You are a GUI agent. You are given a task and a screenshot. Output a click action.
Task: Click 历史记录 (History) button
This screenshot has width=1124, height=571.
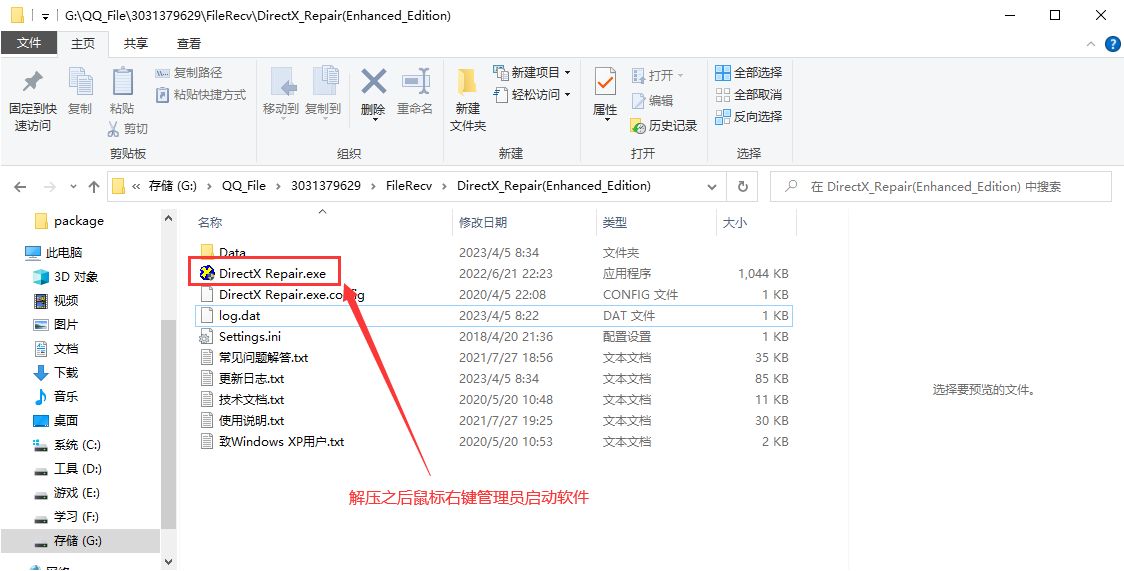(664, 125)
